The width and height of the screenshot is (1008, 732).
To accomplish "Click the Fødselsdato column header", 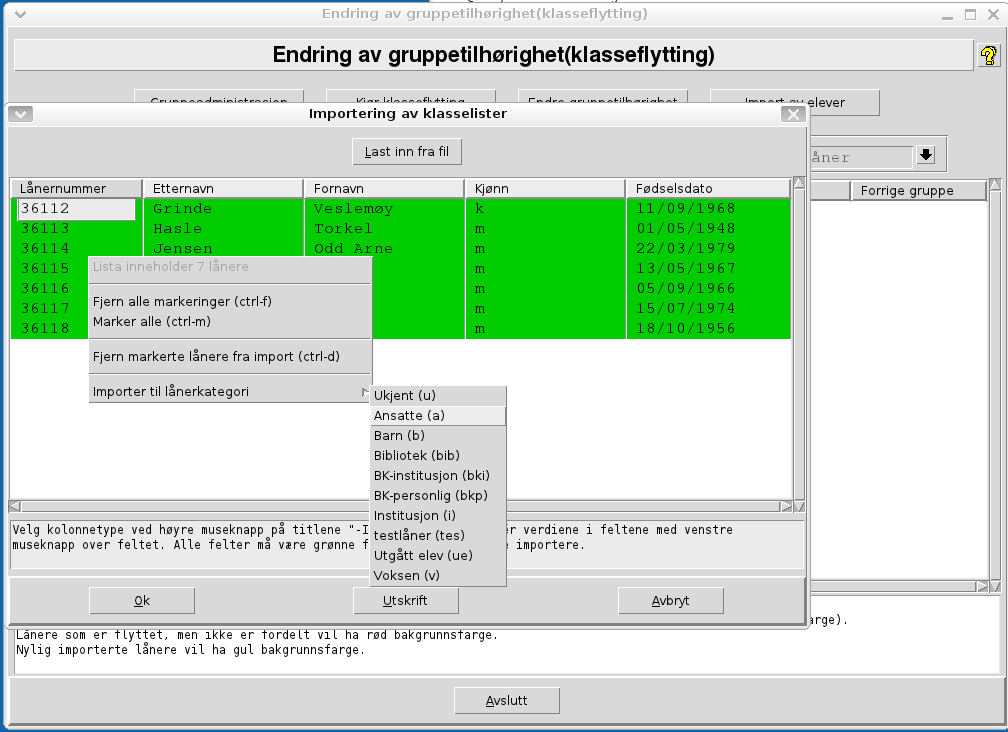I will pyautogui.click(x=708, y=189).
